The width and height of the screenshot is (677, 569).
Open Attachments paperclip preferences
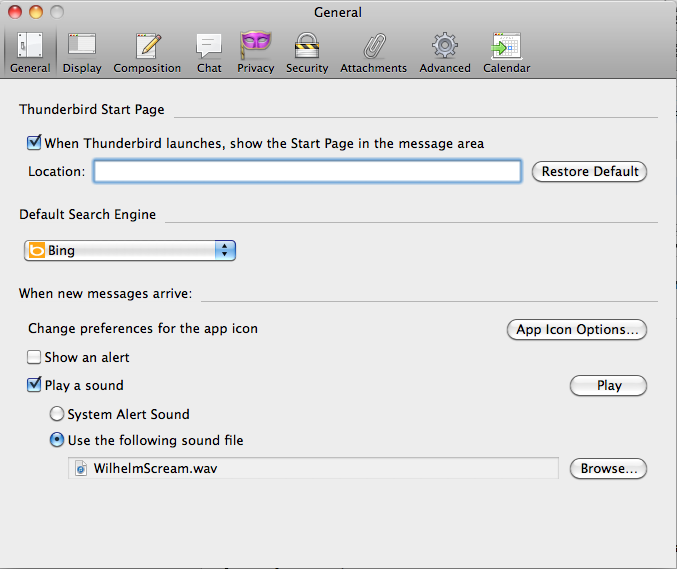click(373, 52)
